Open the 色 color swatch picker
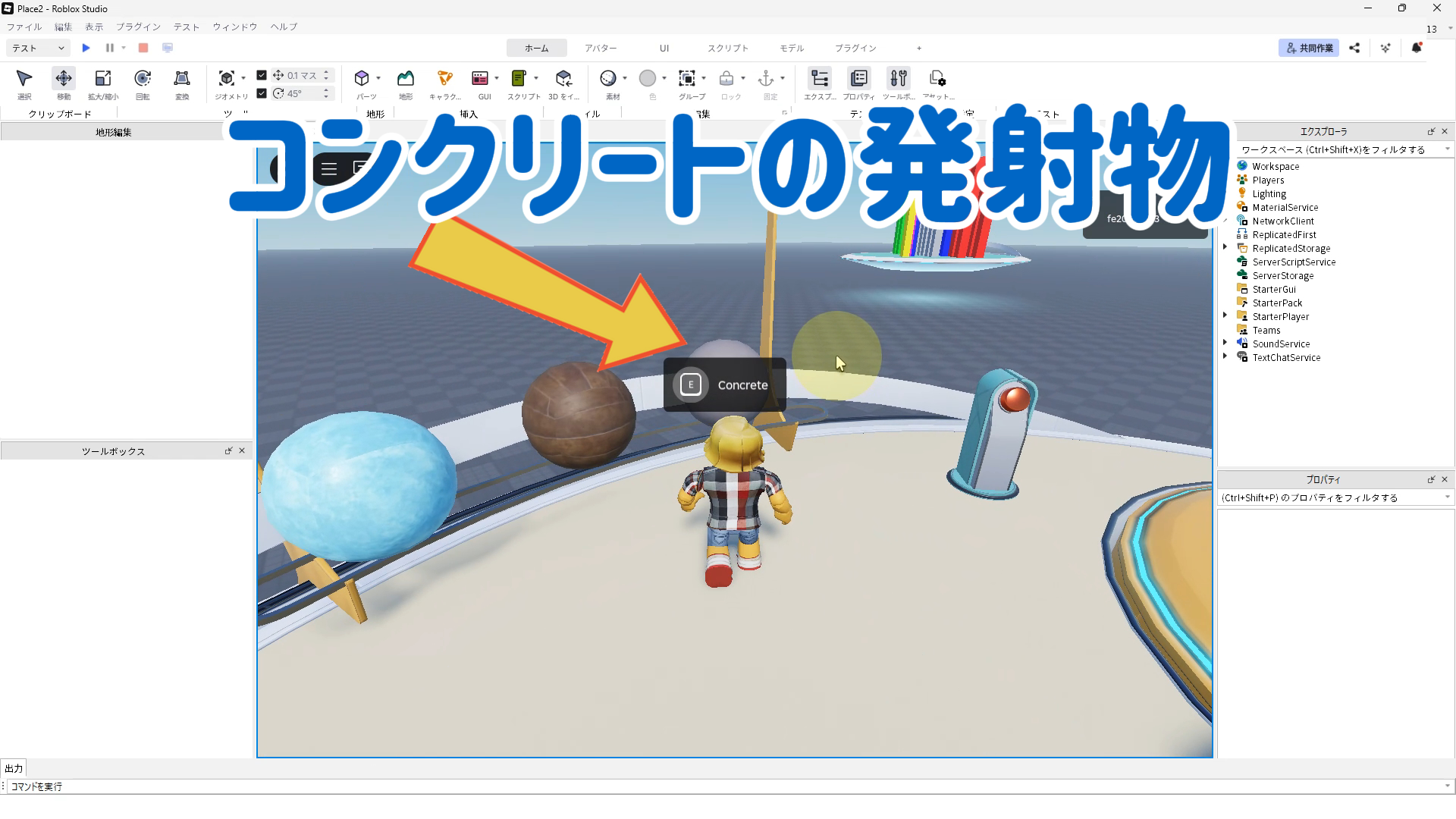 tap(648, 79)
